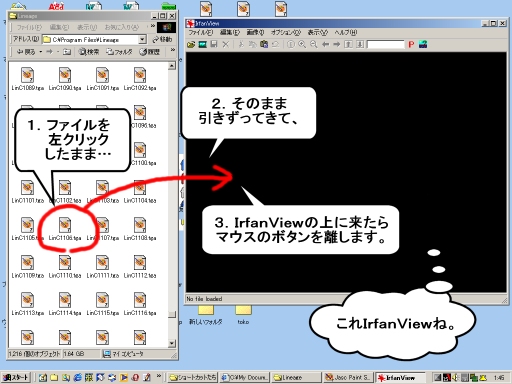Select the LinC1106.tga file icon

(65, 225)
